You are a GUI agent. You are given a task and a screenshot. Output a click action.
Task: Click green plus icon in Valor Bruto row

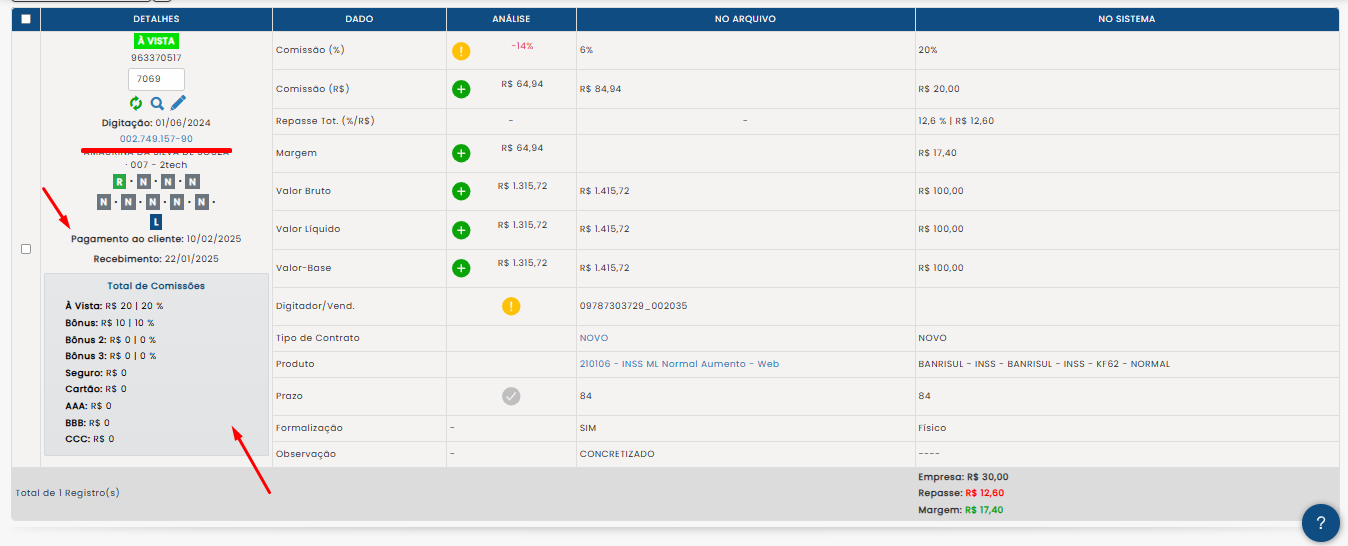click(x=461, y=191)
